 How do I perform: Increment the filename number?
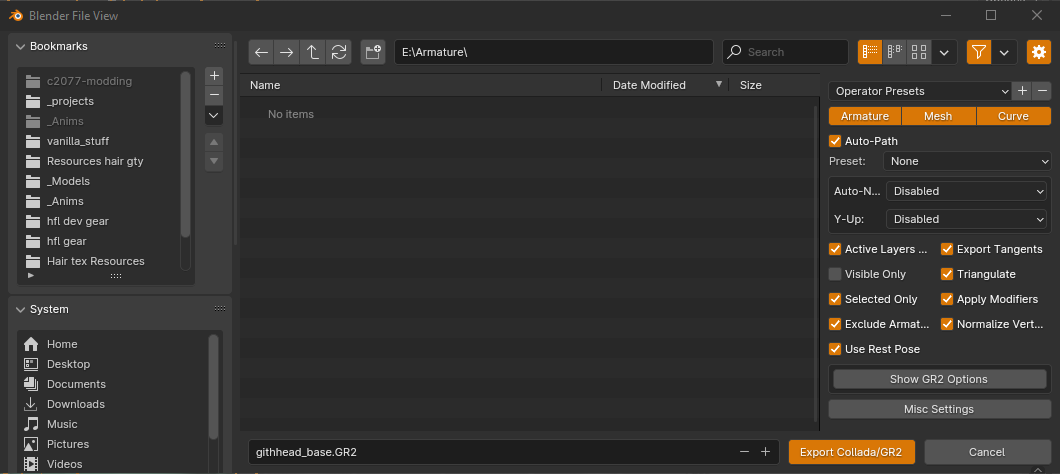click(x=765, y=452)
